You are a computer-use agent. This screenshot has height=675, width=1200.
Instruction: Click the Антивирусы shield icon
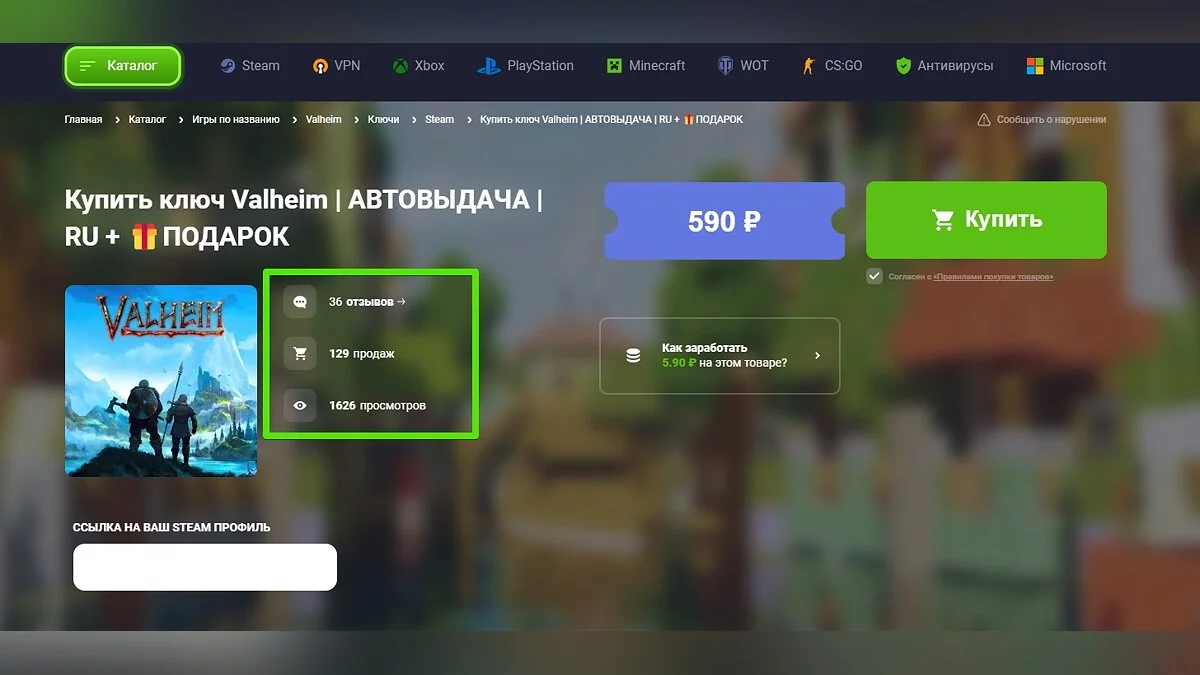(x=903, y=66)
